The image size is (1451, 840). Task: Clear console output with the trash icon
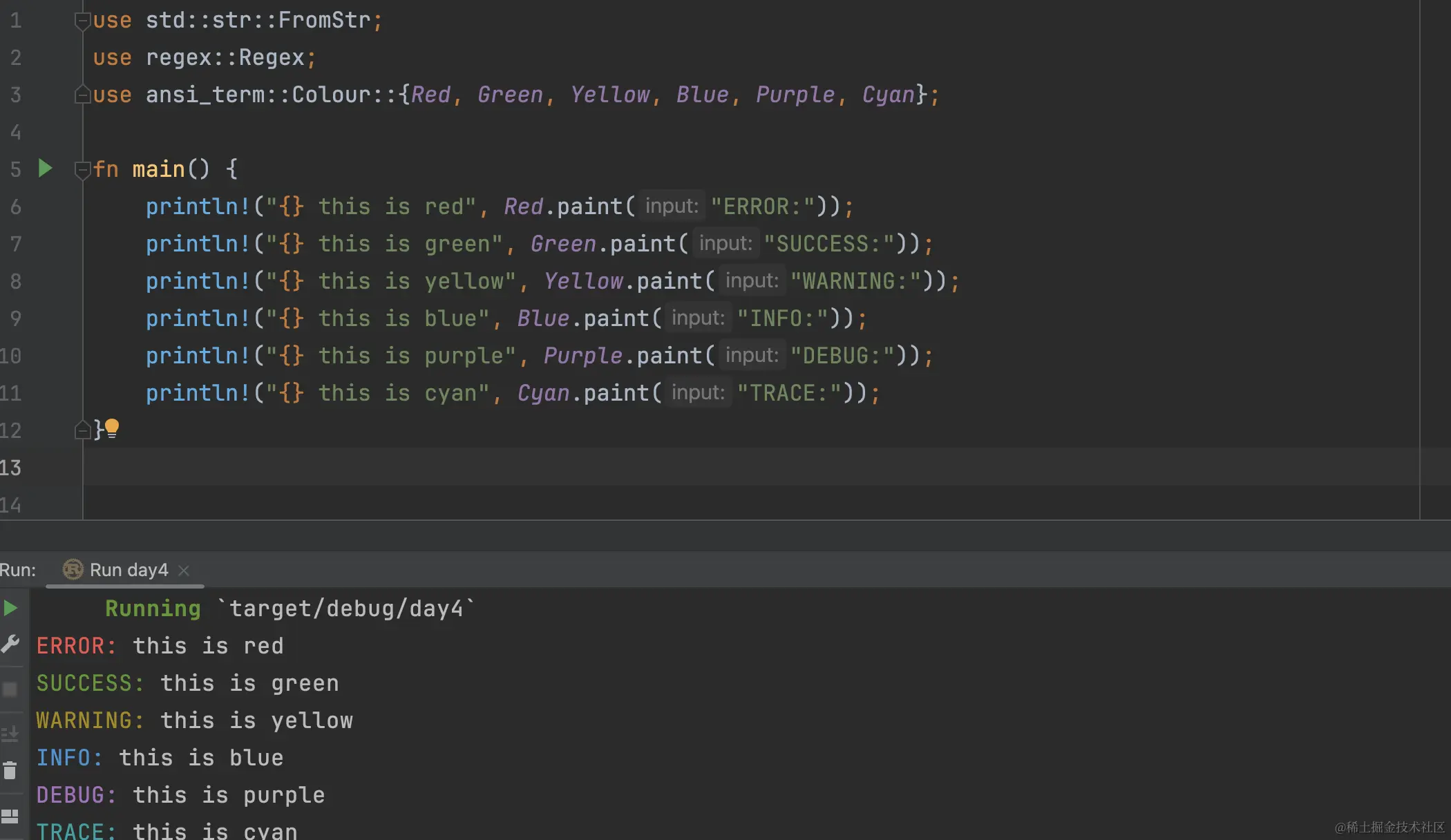(10, 770)
